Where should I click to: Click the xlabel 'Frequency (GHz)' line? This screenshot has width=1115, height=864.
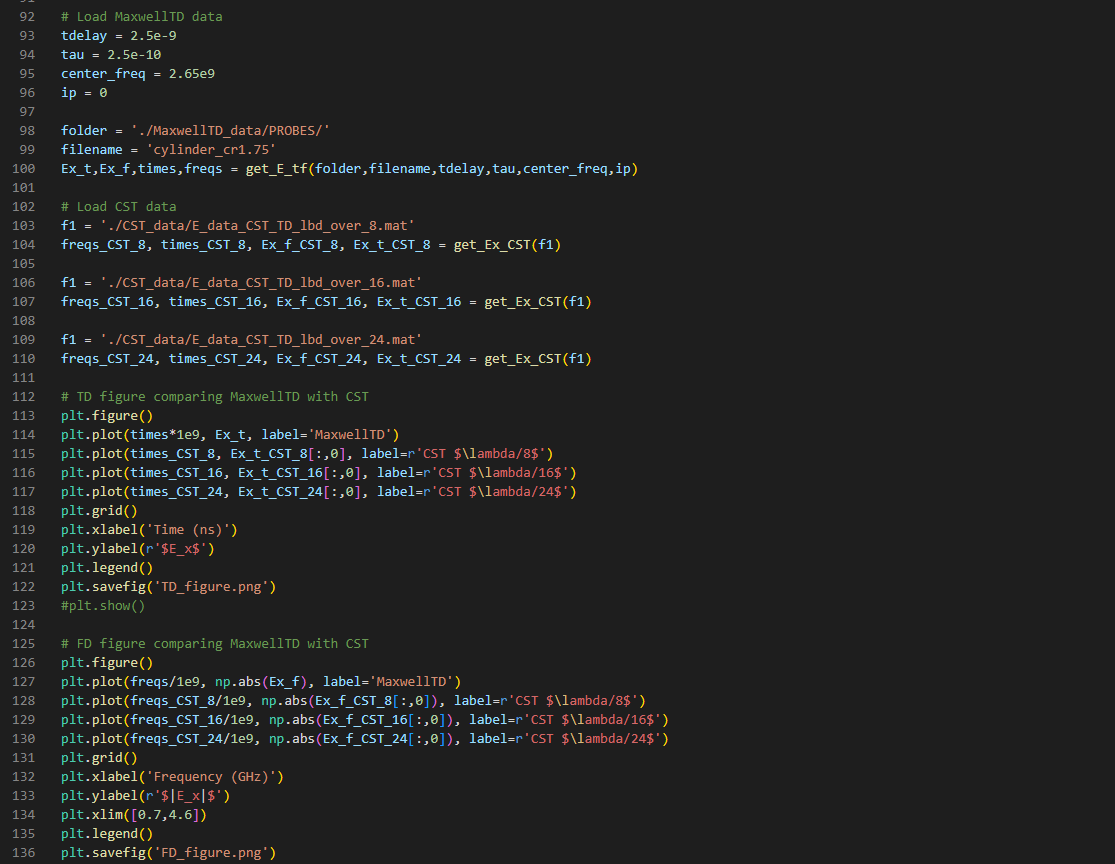173,777
